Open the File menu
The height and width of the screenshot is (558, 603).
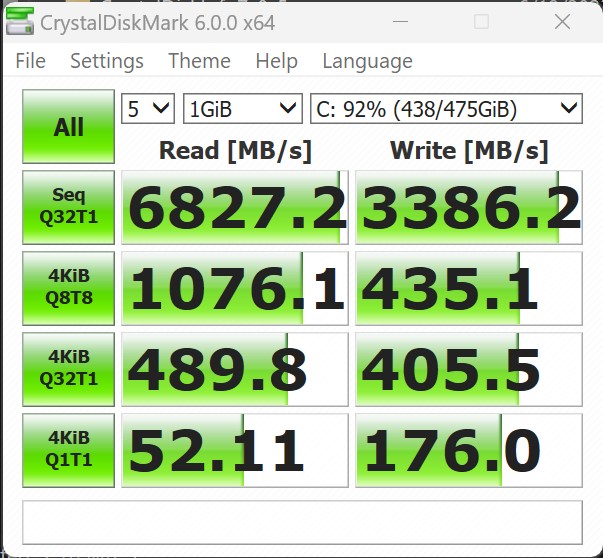click(30, 61)
